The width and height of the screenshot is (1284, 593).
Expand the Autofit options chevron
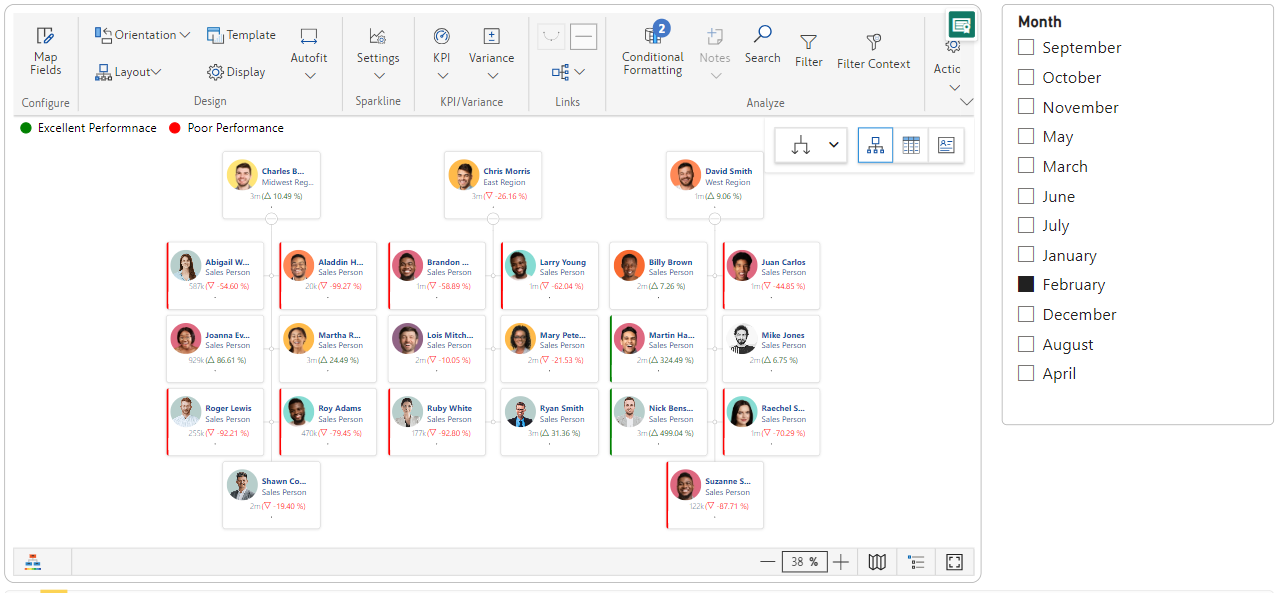pos(309,76)
